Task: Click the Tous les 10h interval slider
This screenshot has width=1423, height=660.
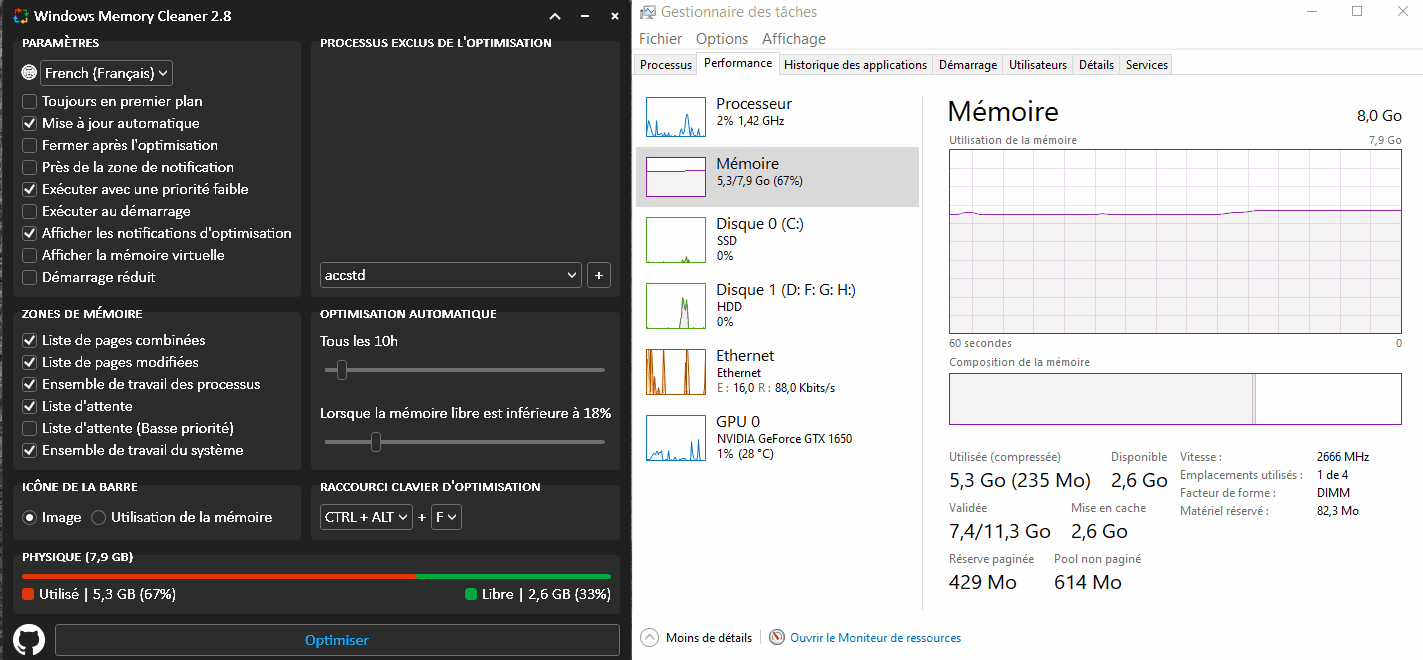Action: click(342, 370)
